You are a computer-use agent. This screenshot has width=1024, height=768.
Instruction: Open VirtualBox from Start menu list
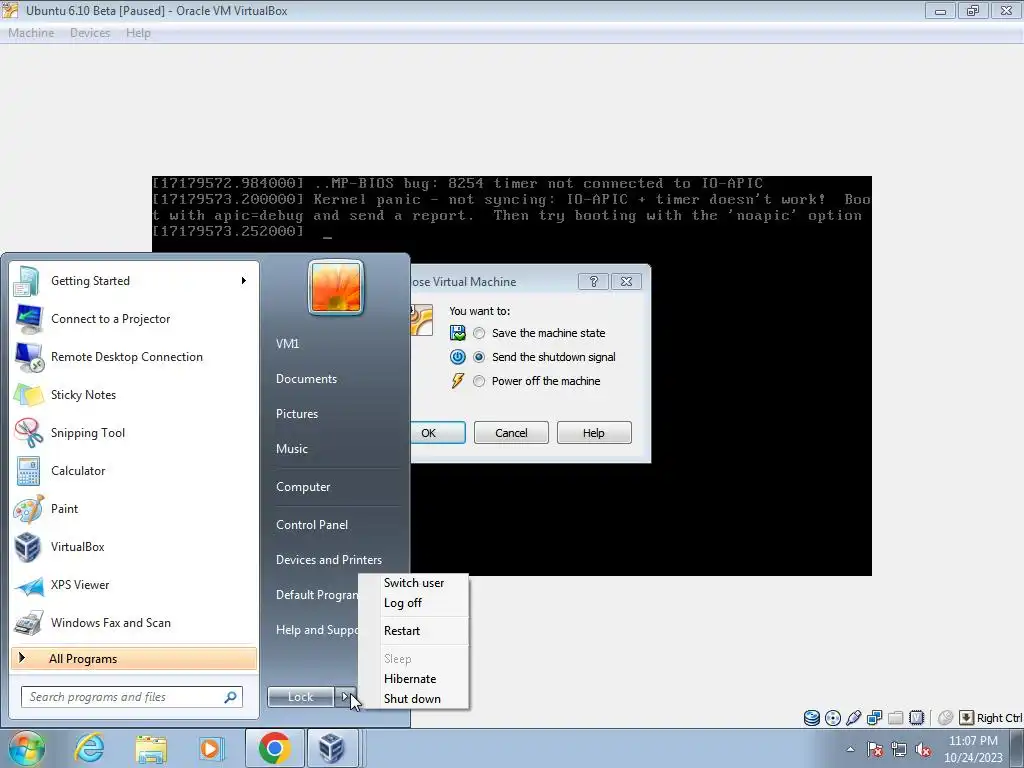click(134, 547)
